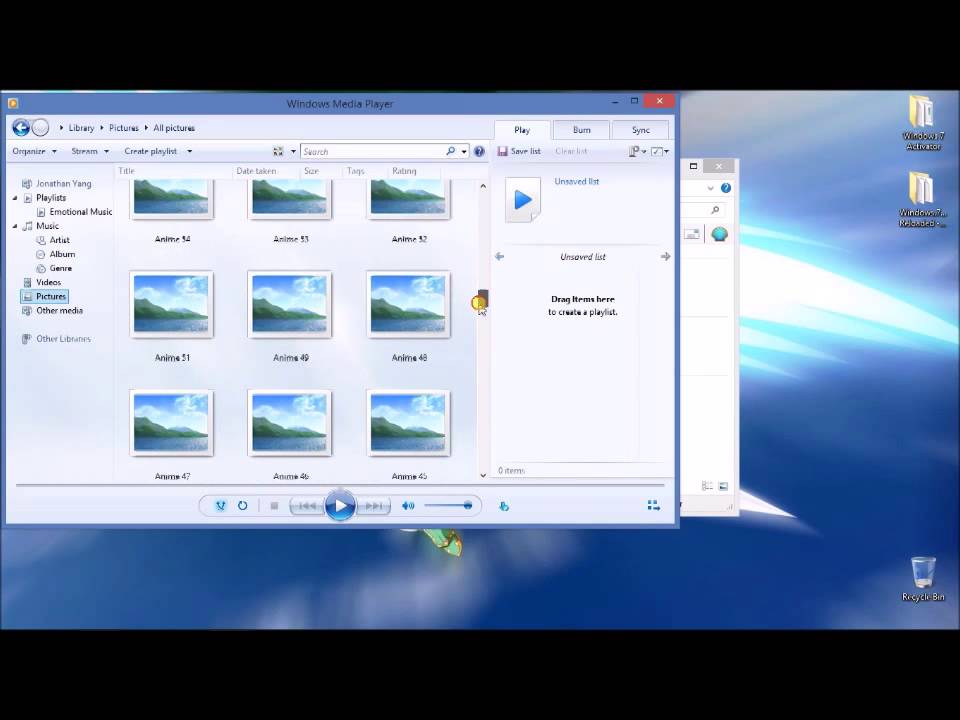Turn repeat on
The width and height of the screenshot is (960, 720).
pyautogui.click(x=242, y=506)
